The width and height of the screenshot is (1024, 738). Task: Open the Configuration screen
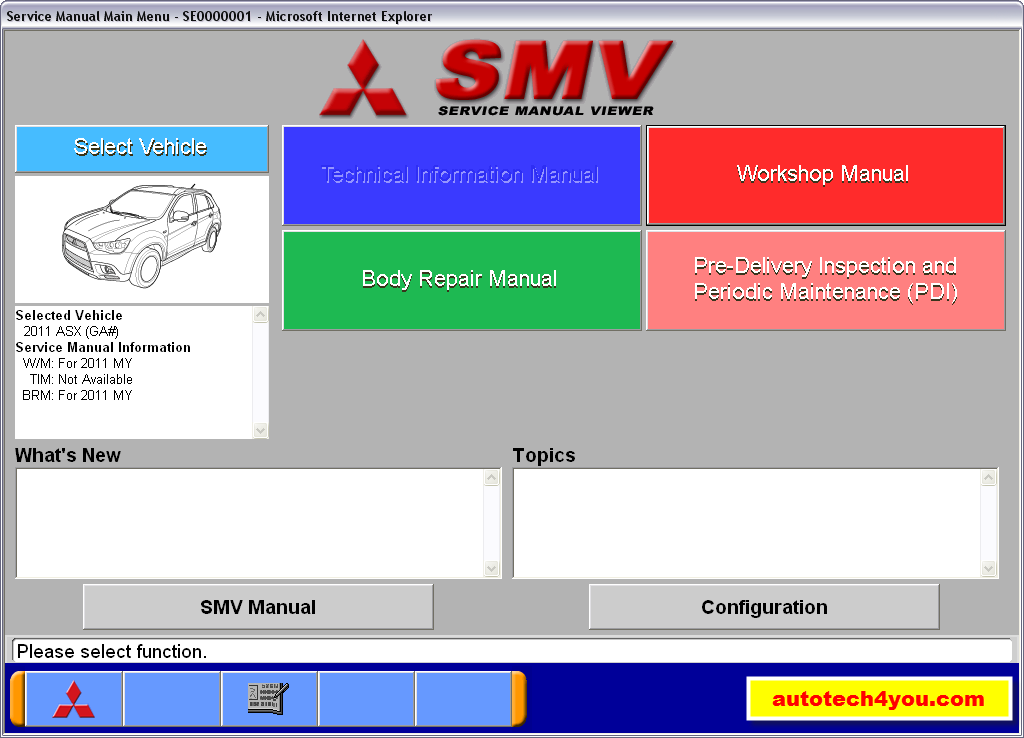[763, 606]
